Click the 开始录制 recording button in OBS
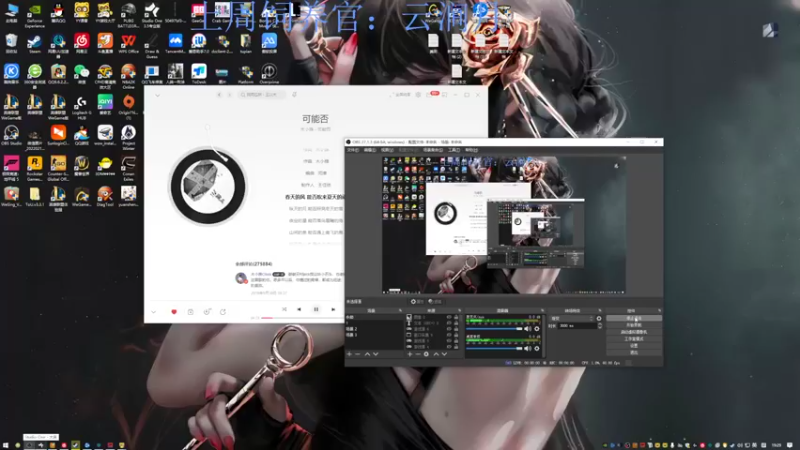The height and width of the screenshot is (450, 800). tap(634, 325)
